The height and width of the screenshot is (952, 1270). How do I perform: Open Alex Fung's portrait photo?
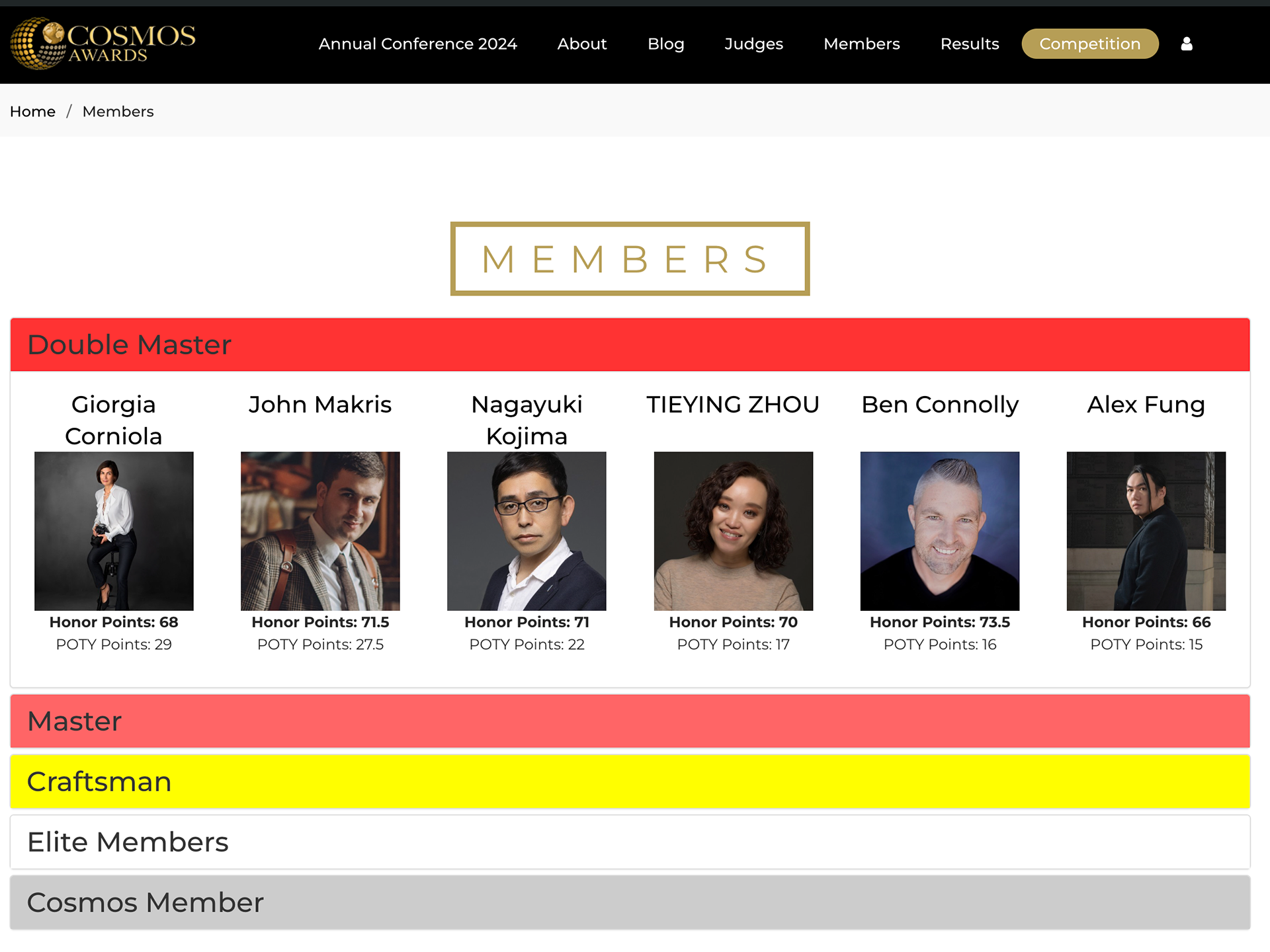point(1146,531)
